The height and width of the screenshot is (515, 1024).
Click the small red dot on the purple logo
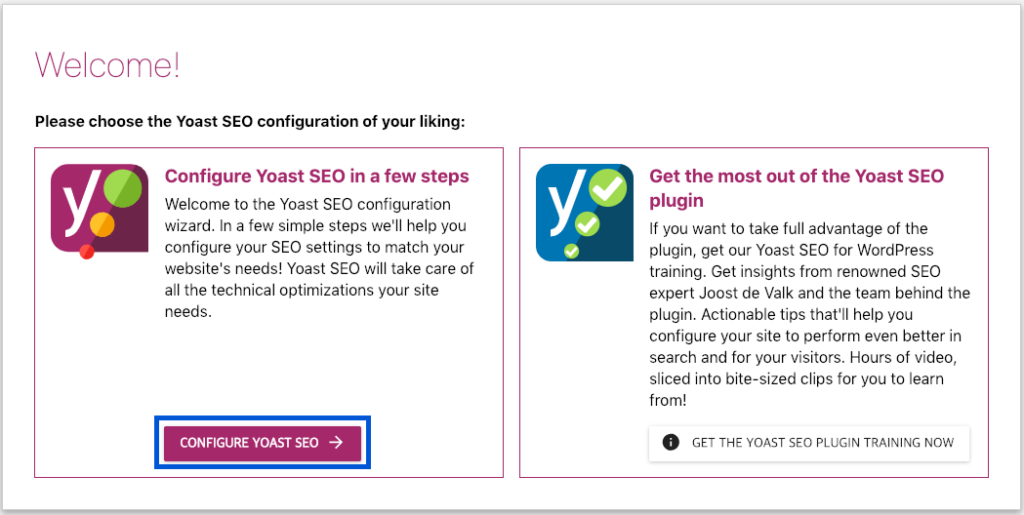pos(86,253)
